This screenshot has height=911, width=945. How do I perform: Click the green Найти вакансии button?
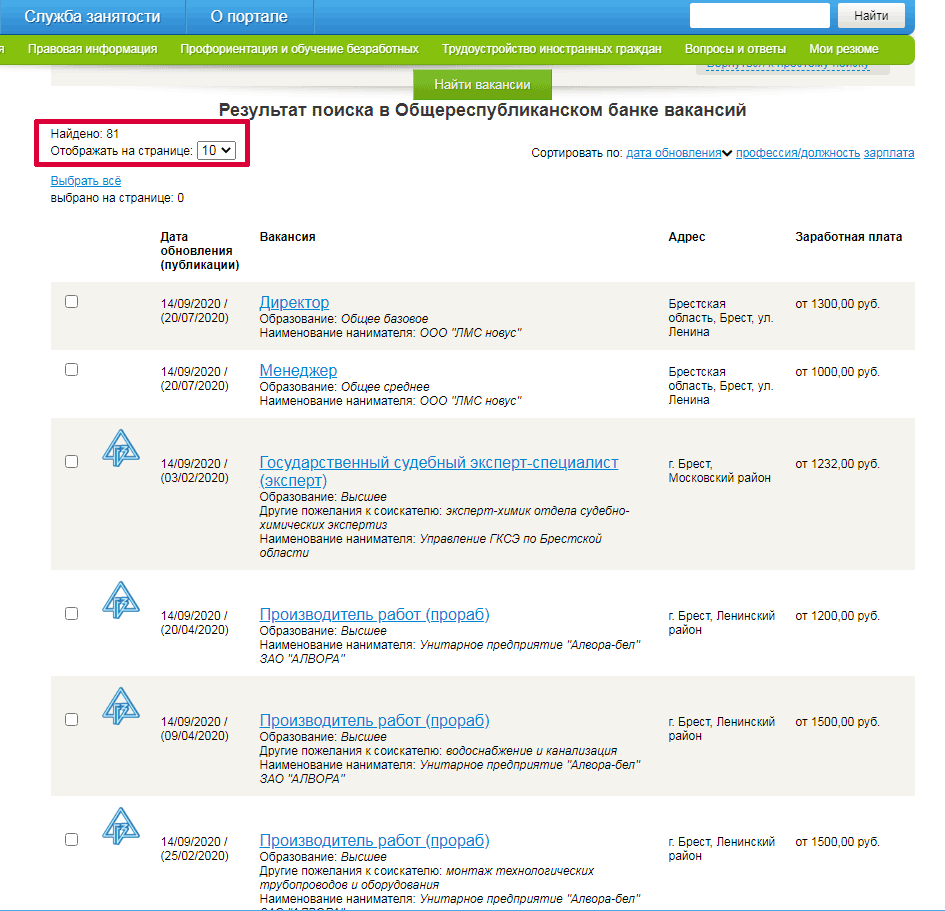[x=482, y=84]
